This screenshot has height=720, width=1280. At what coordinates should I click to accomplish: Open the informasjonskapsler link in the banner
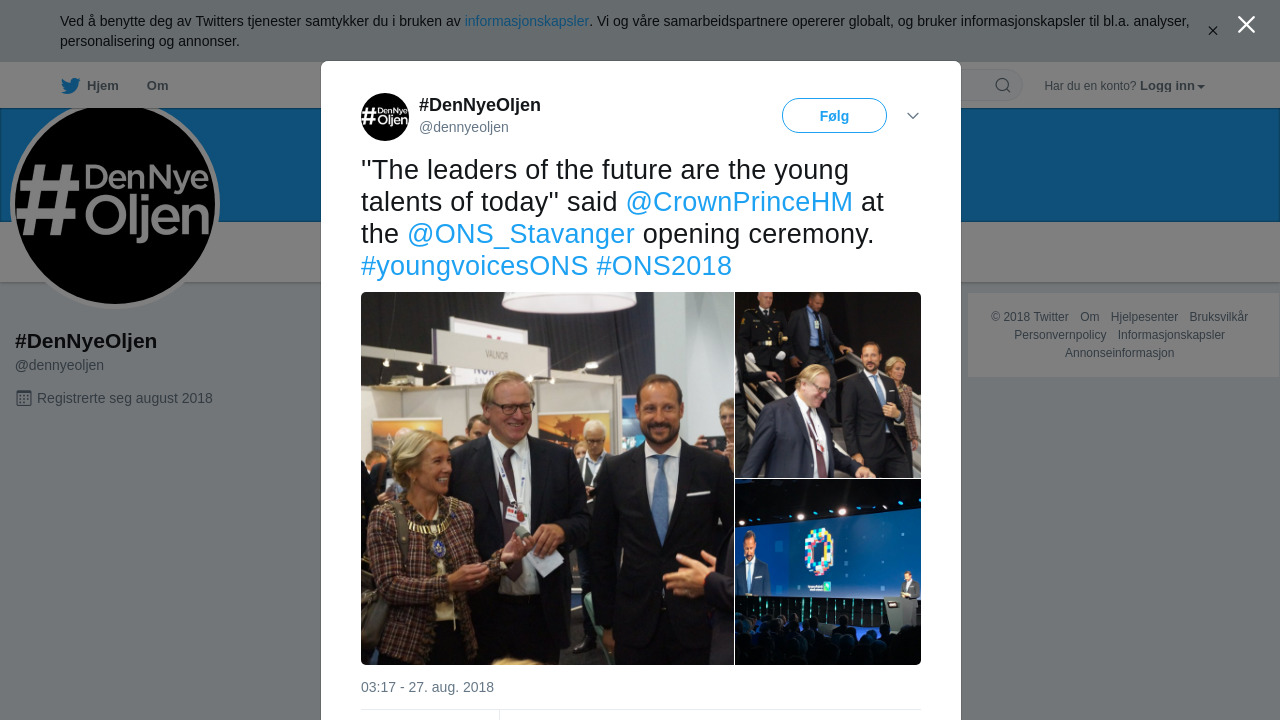[527, 21]
